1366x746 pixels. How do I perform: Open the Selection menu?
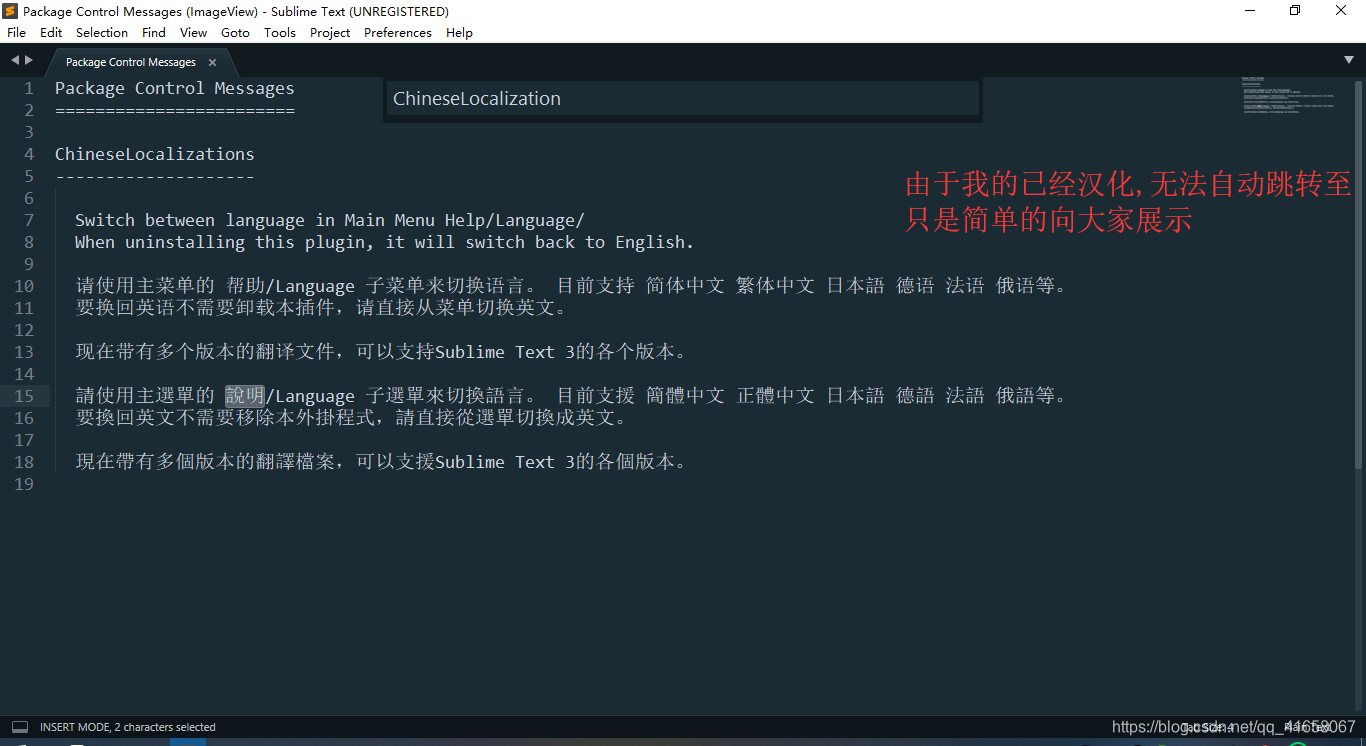point(102,32)
